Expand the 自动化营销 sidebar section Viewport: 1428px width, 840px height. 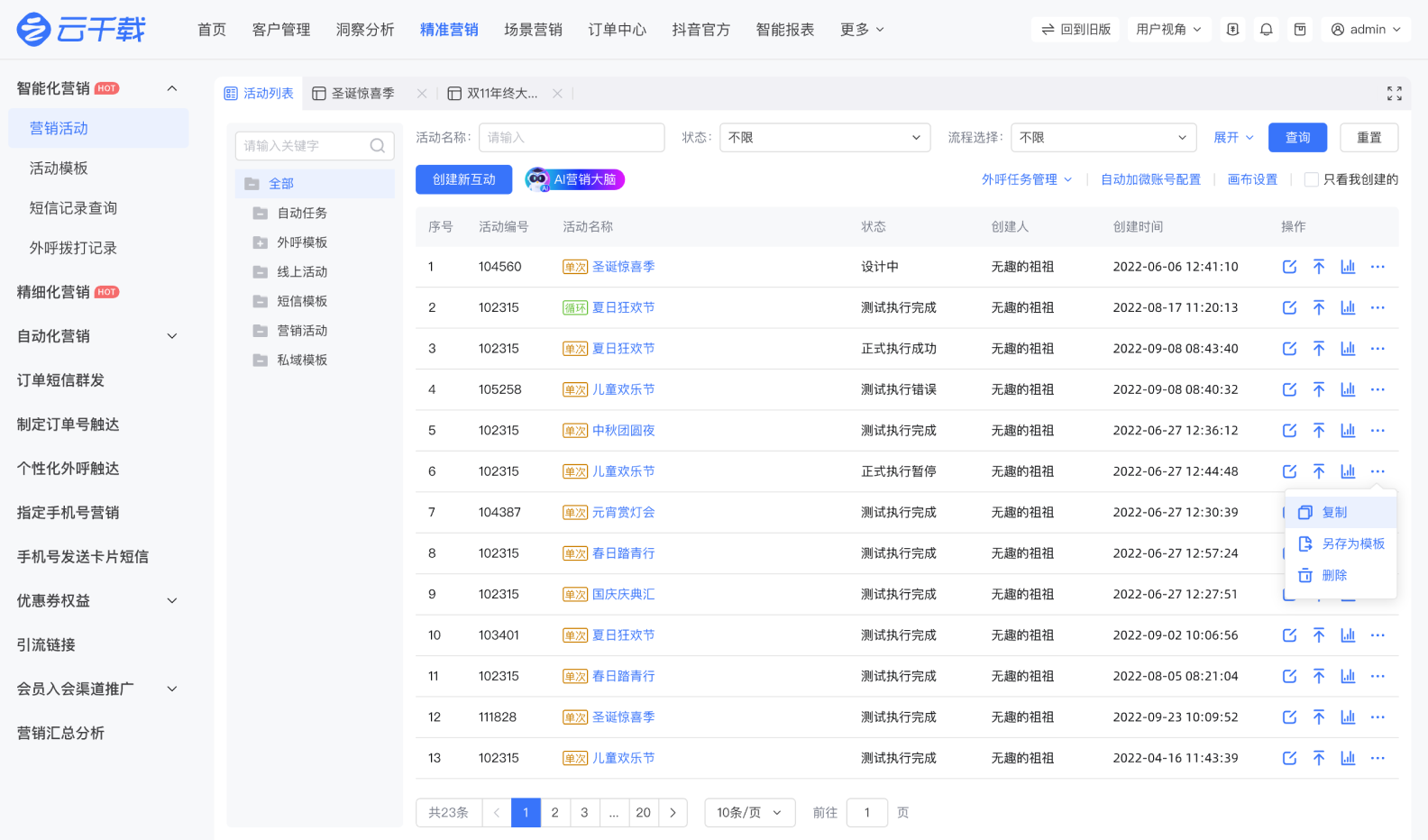(x=172, y=336)
